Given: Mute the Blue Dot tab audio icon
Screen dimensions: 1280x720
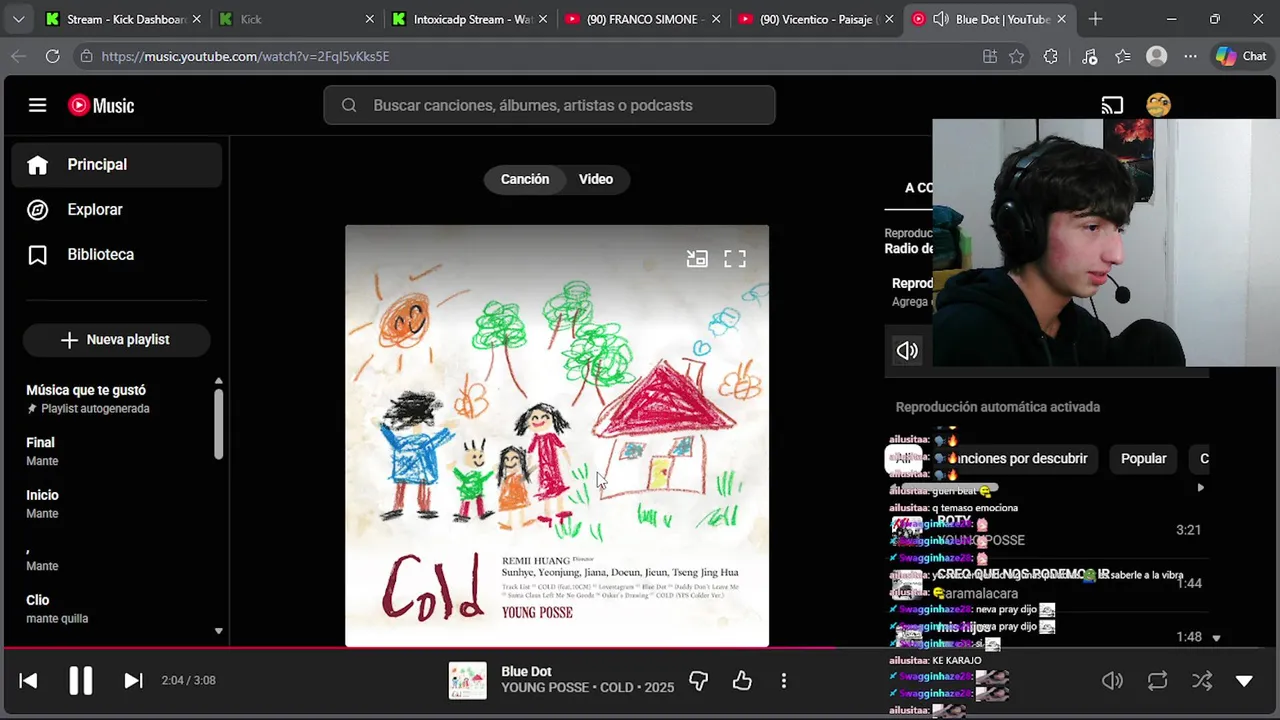Looking at the screenshot, I should [940, 19].
